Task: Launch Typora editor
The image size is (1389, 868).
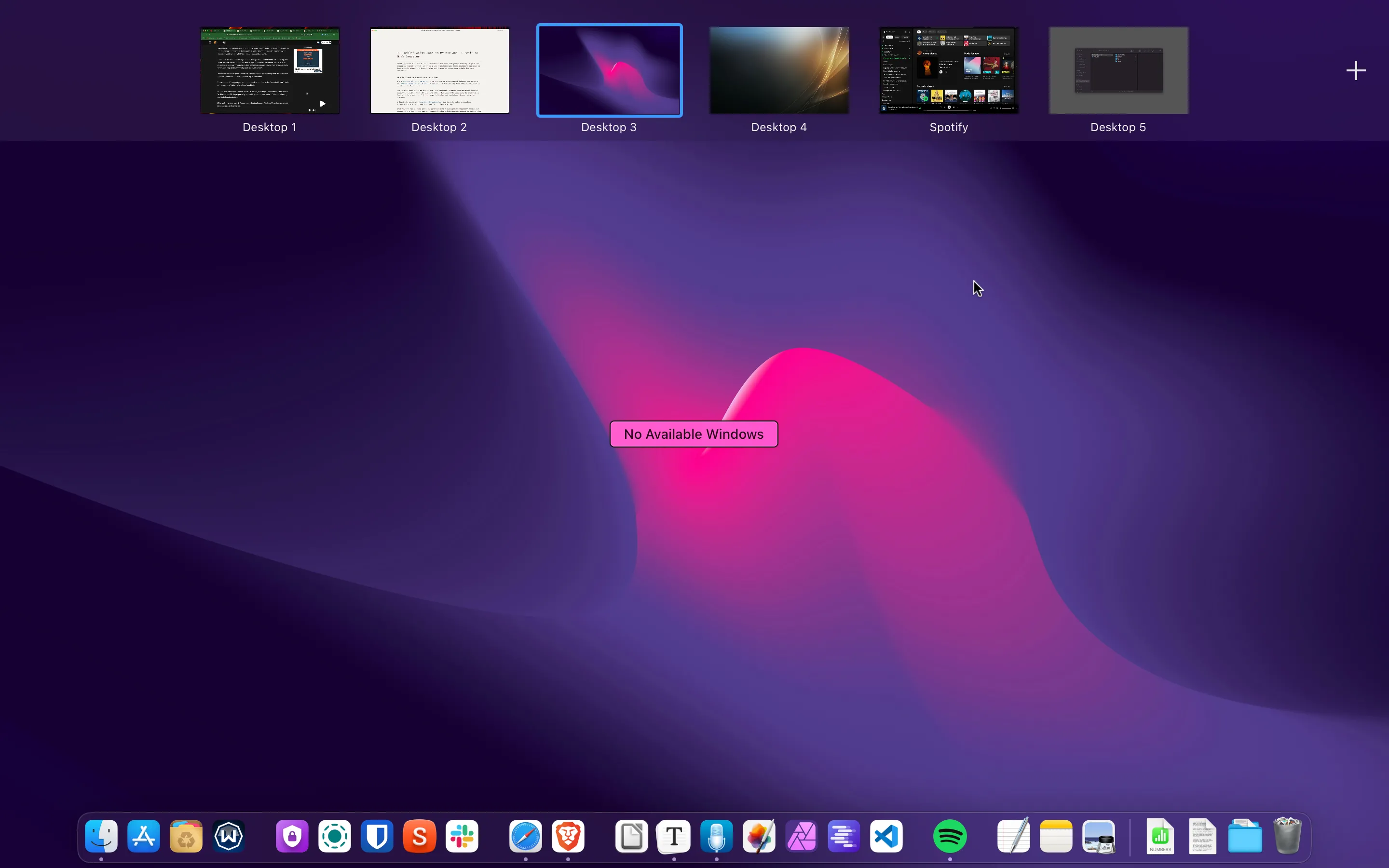Action: [x=673, y=837]
